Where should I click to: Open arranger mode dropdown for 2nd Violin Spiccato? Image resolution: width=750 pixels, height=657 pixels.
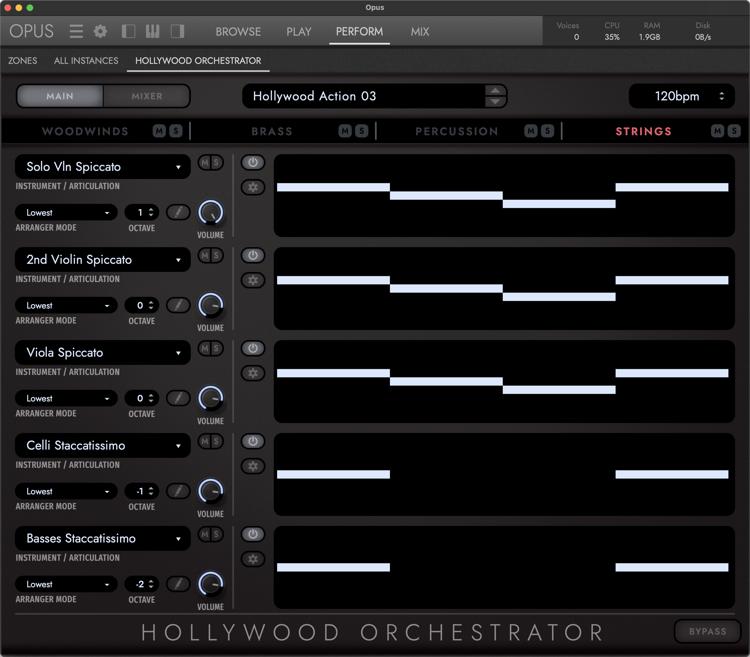click(x=66, y=305)
